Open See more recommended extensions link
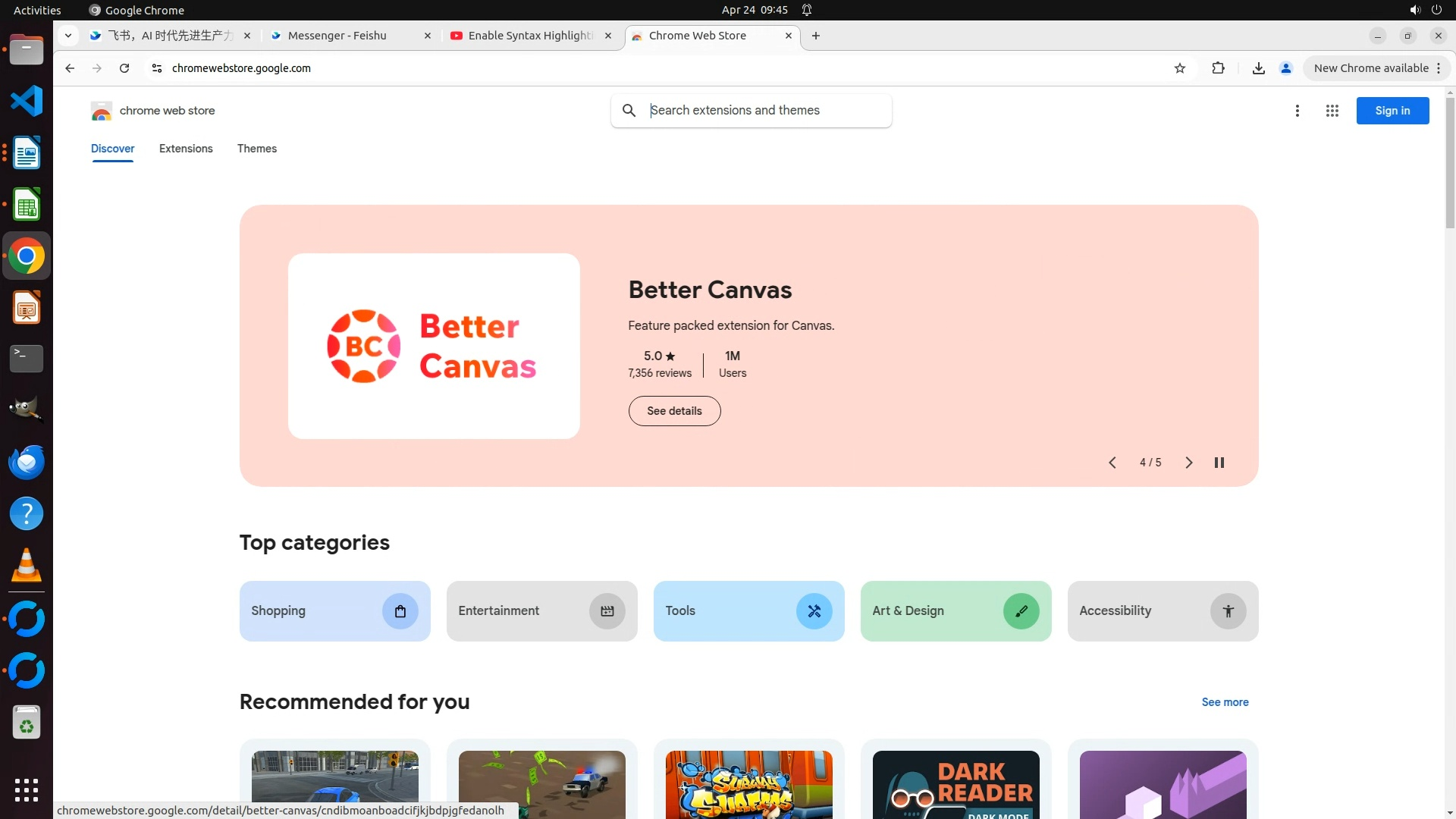Image resolution: width=1456 pixels, height=819 pixels. (x=1224, y=702)
